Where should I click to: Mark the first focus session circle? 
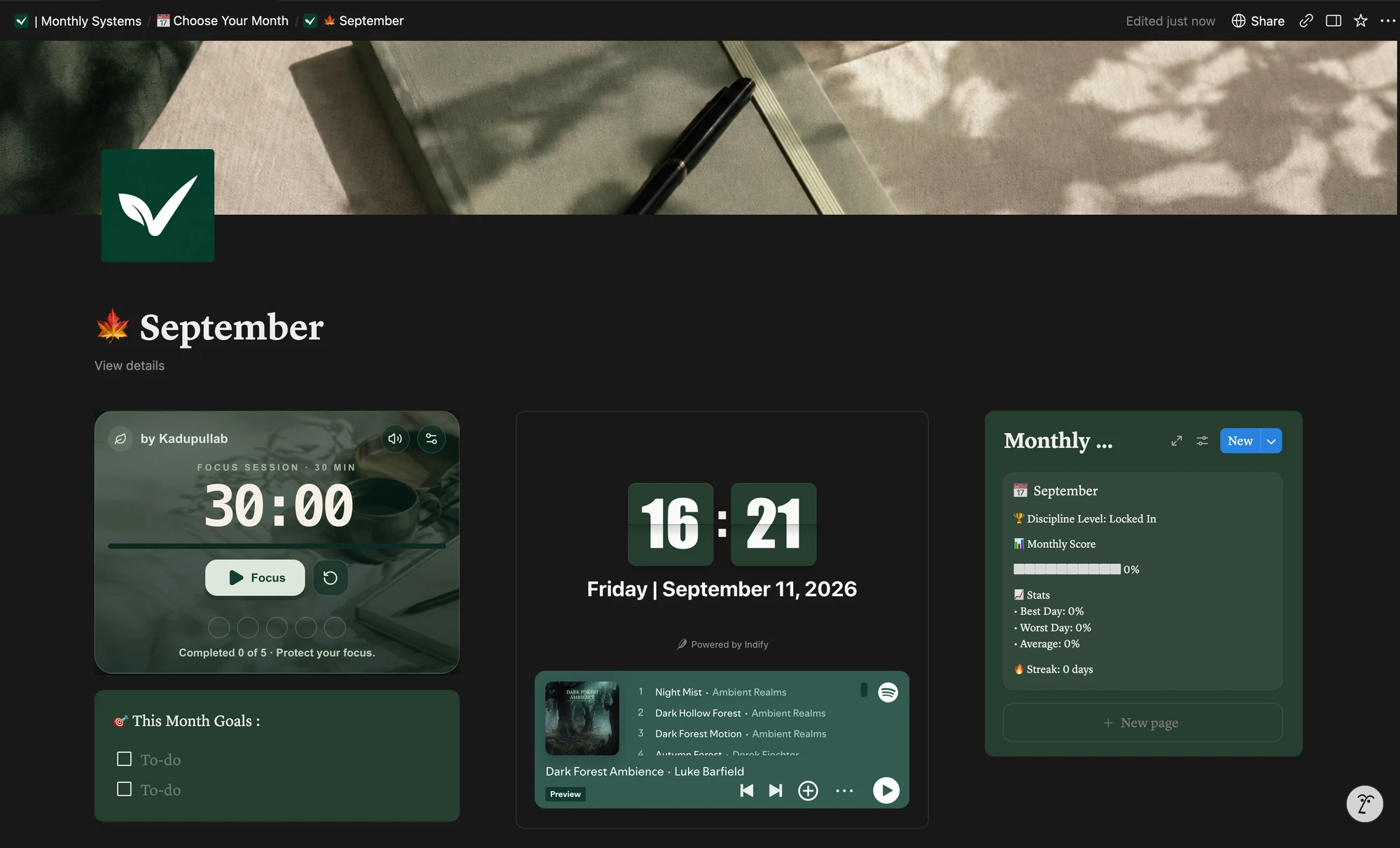point(219,628)
